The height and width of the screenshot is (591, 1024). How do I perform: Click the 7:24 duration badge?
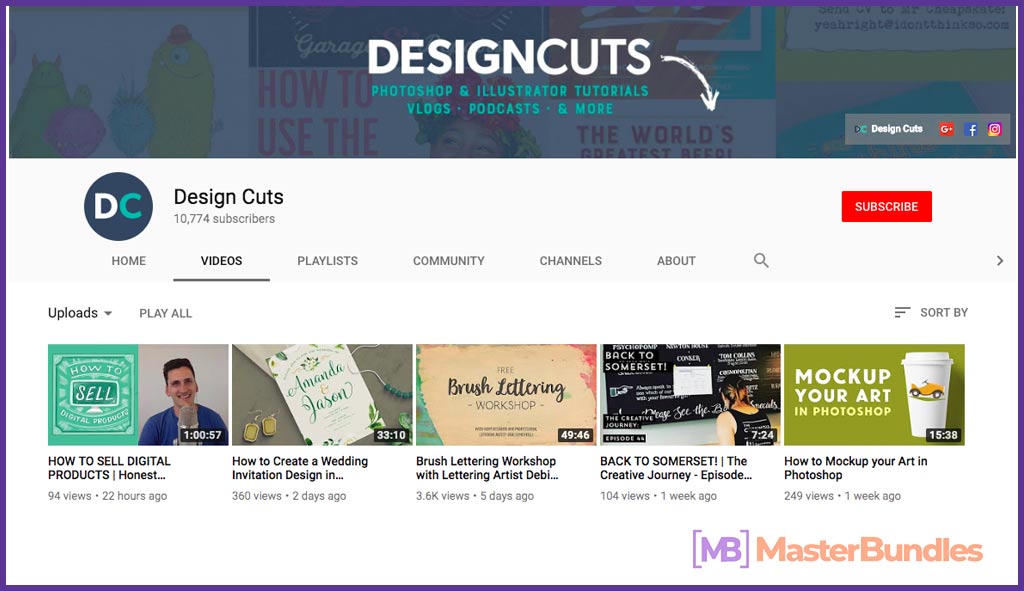pyautogui.click(x=762, y=435)
